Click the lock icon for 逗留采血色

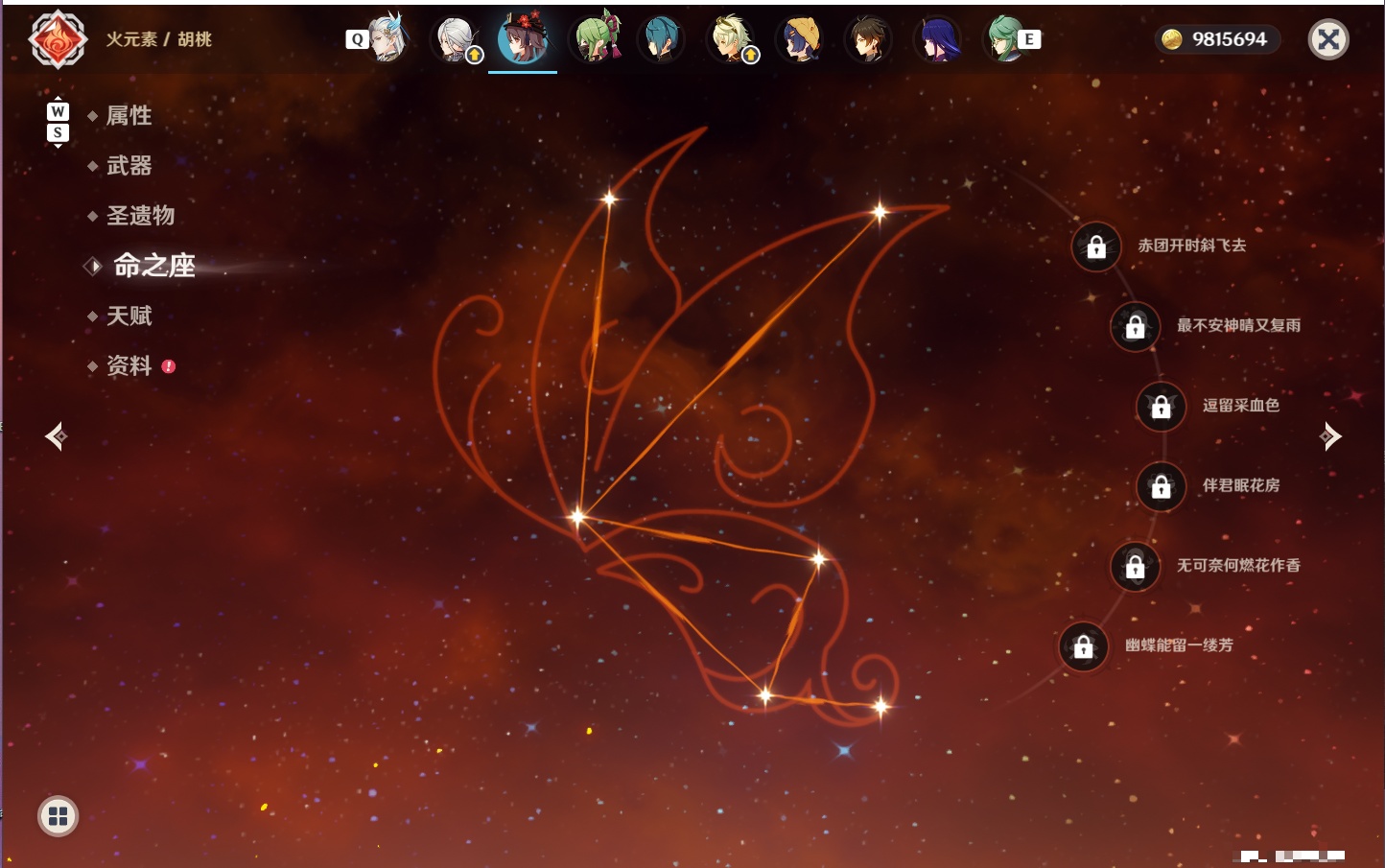[x=1162, y=406]
